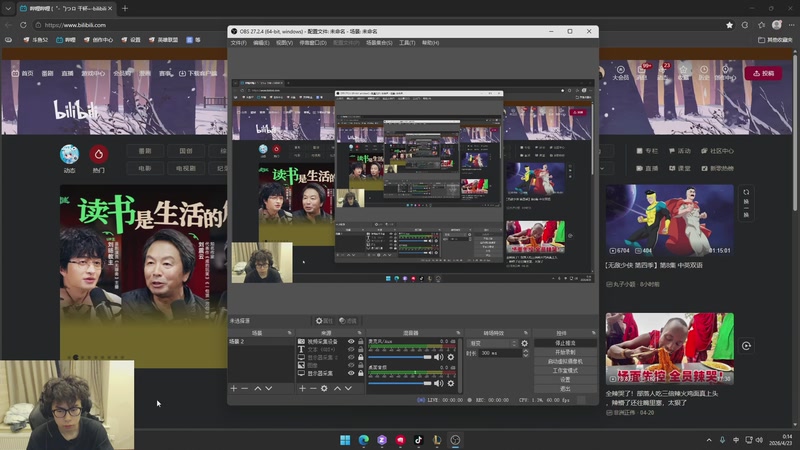Remove selected scene with minus icon
Image resolution: width=800 pixels, height=450 pixels.
(x=245, y=388)
